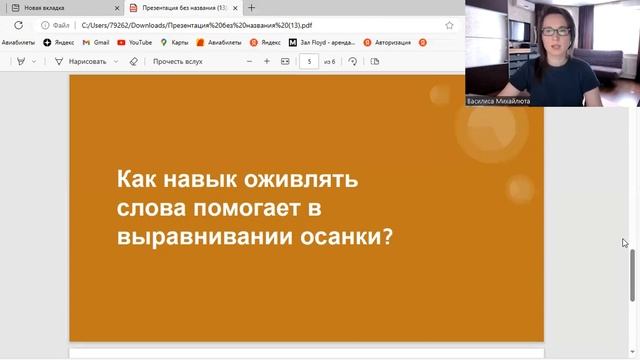This screenshot has height=360, width=640.
Task: Select the Презентация без названия tab
Action: (184, 8)
